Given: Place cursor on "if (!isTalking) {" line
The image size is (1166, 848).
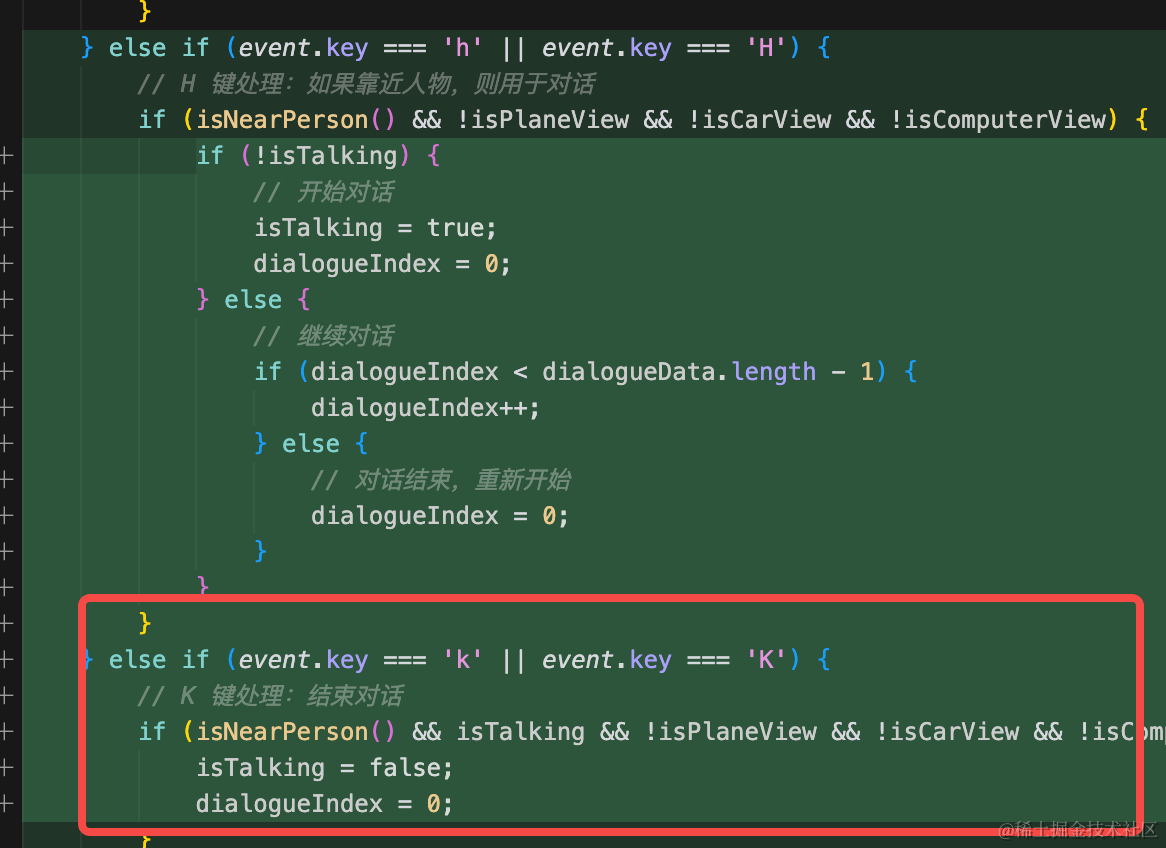Looking at the screenshot, I should point(318,155).
